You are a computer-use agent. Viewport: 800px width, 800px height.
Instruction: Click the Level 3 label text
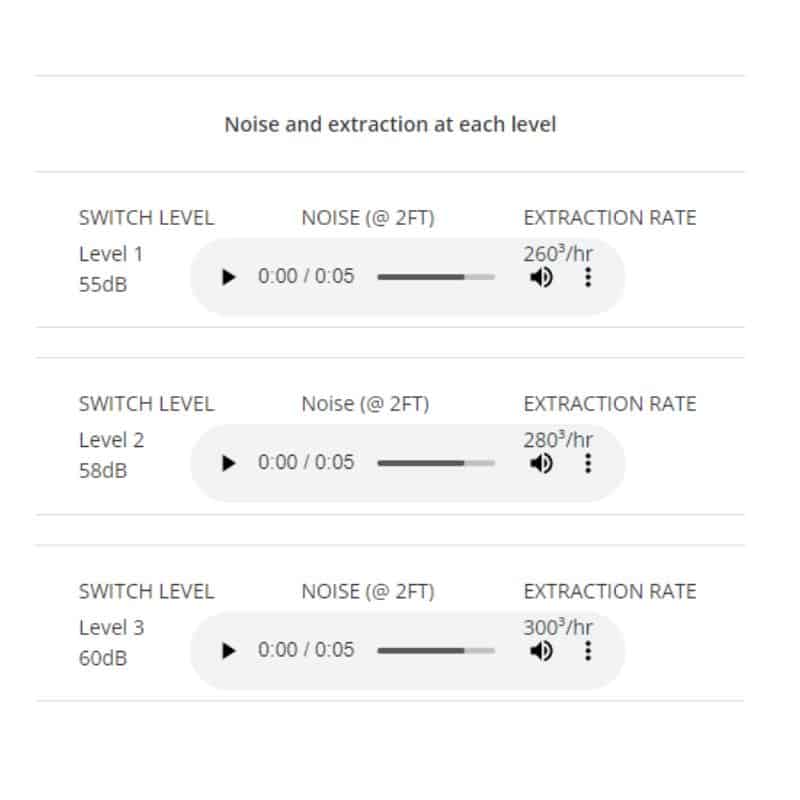coord(110,627)
